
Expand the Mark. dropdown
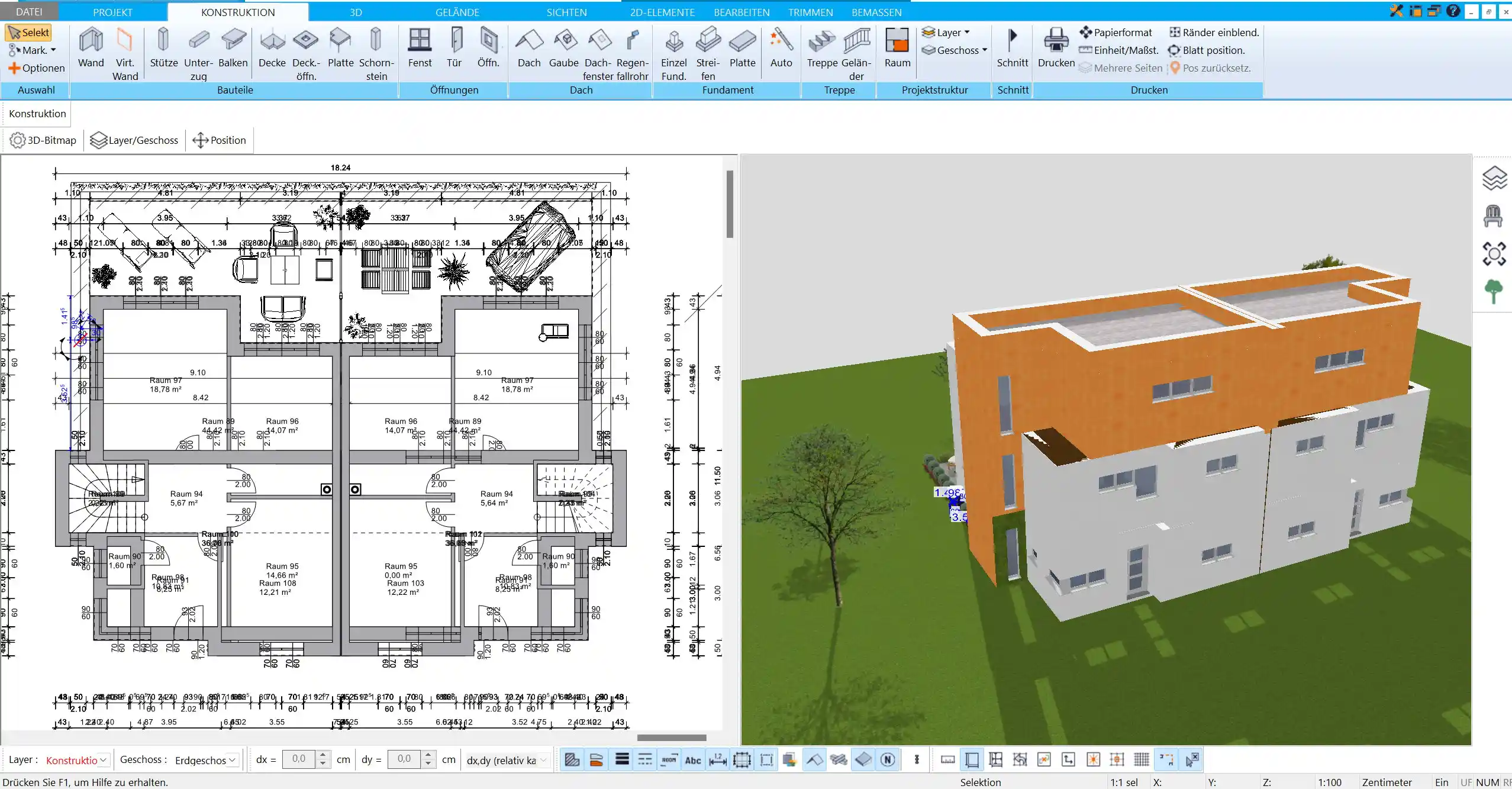32,50
